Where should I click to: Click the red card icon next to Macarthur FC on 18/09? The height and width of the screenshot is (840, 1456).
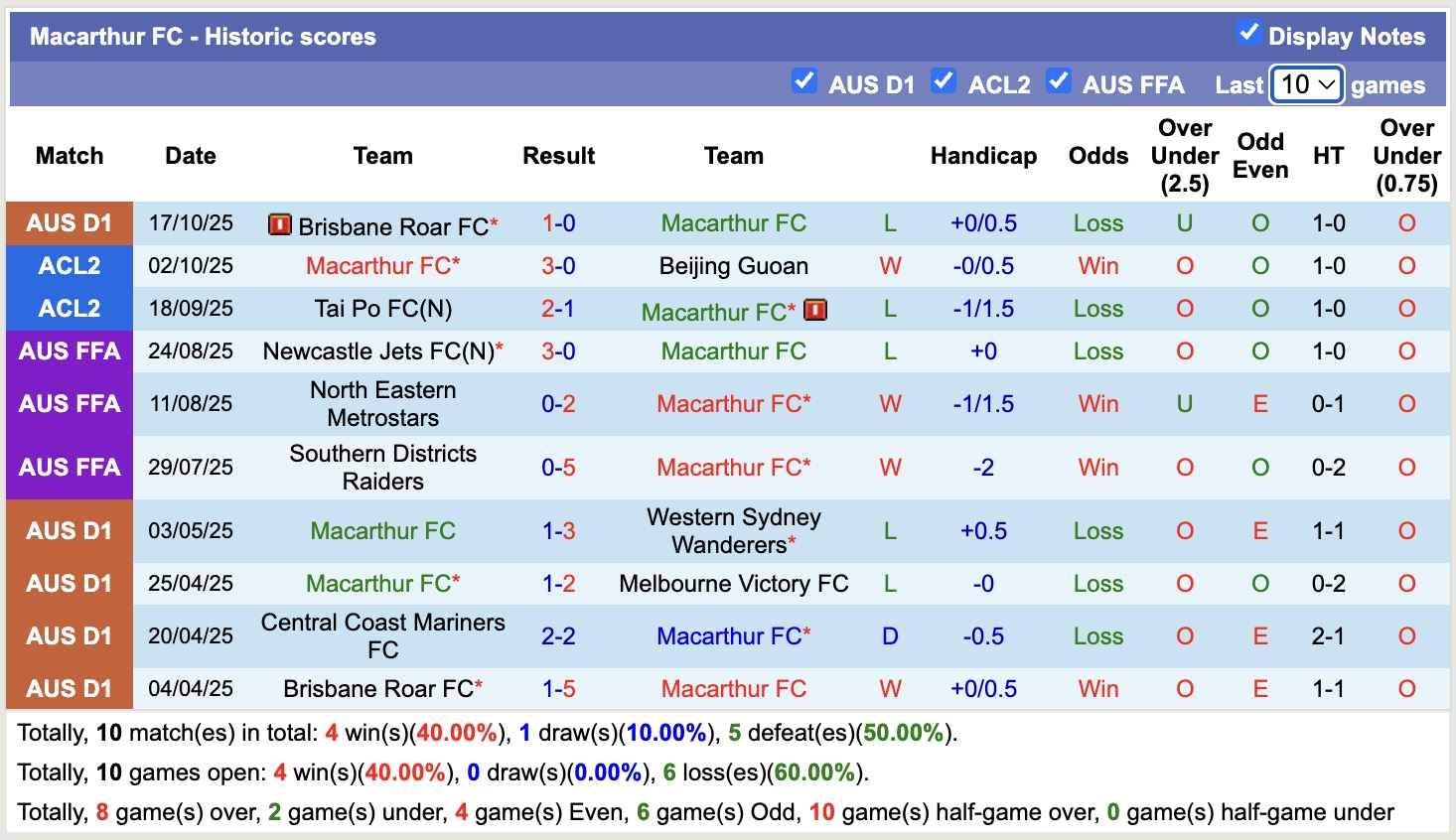pyautogui.click(x=814, y=309)
